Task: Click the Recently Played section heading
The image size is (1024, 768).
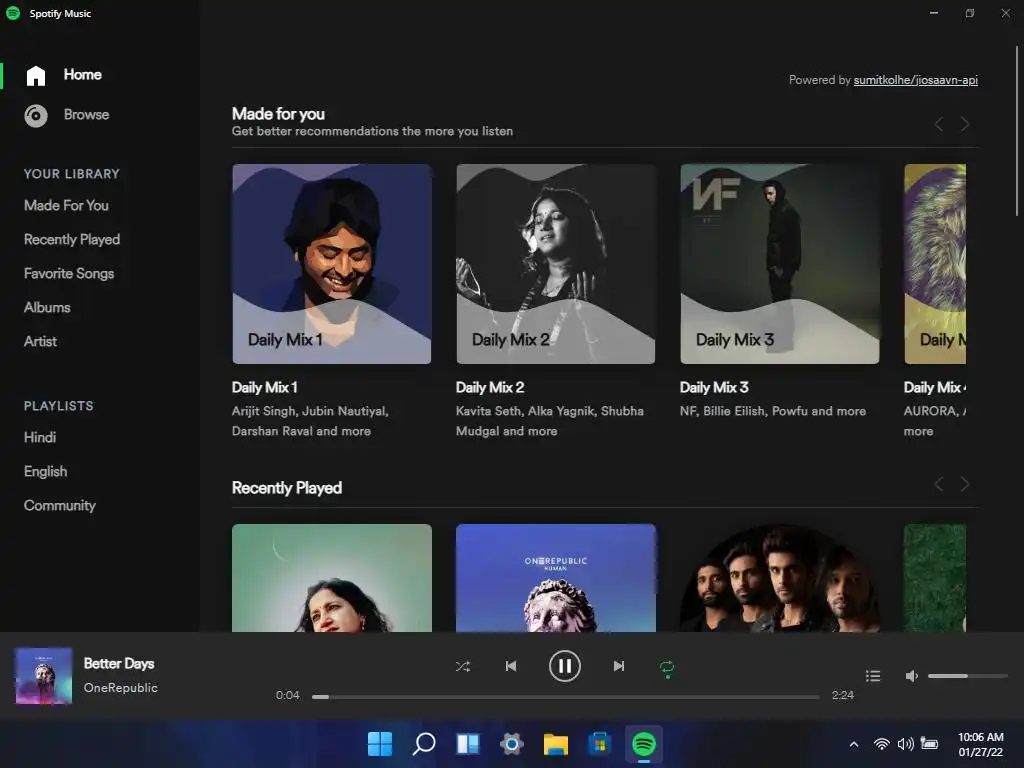Action: click(287, 488)
